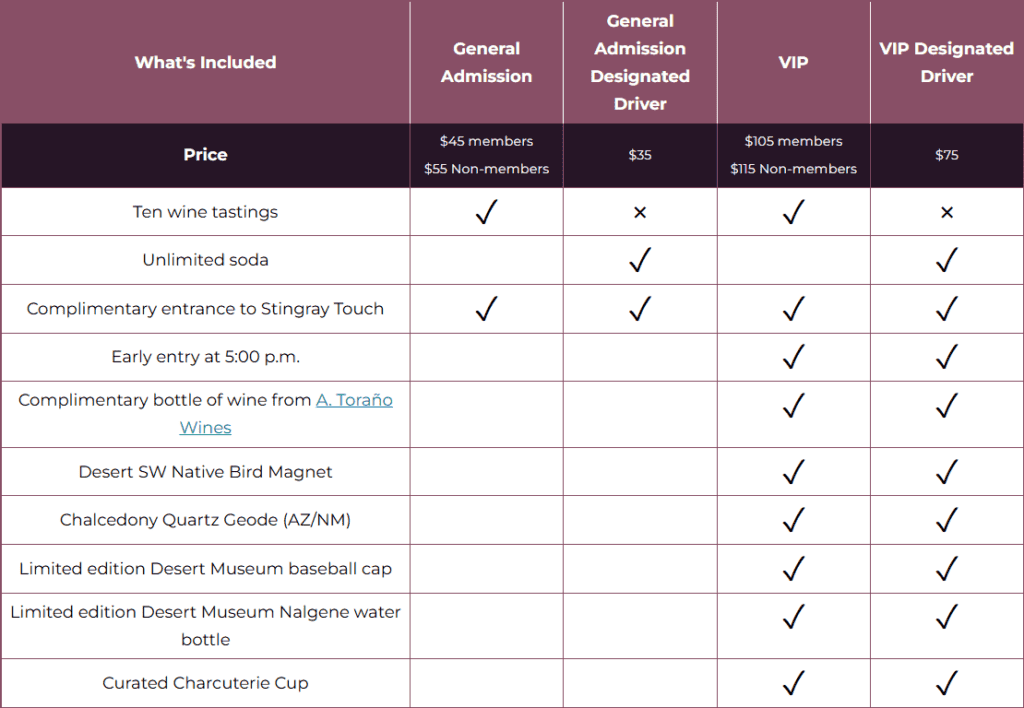Click the Desert SW Native Bird Magnet row label
The width and height of the screenshot is (1024, 708).
pos(205,472)
